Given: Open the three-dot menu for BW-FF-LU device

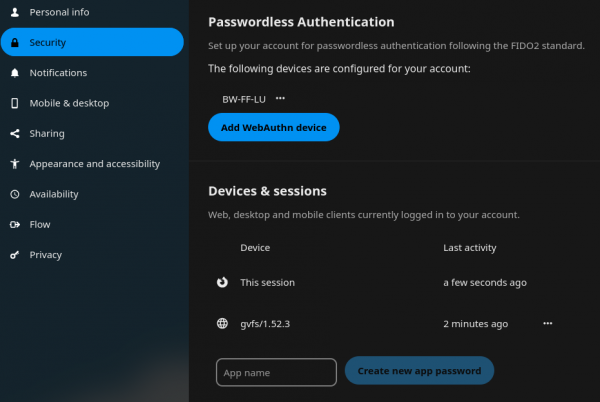Looking at the screenshot, I should (x=280, y=99).
